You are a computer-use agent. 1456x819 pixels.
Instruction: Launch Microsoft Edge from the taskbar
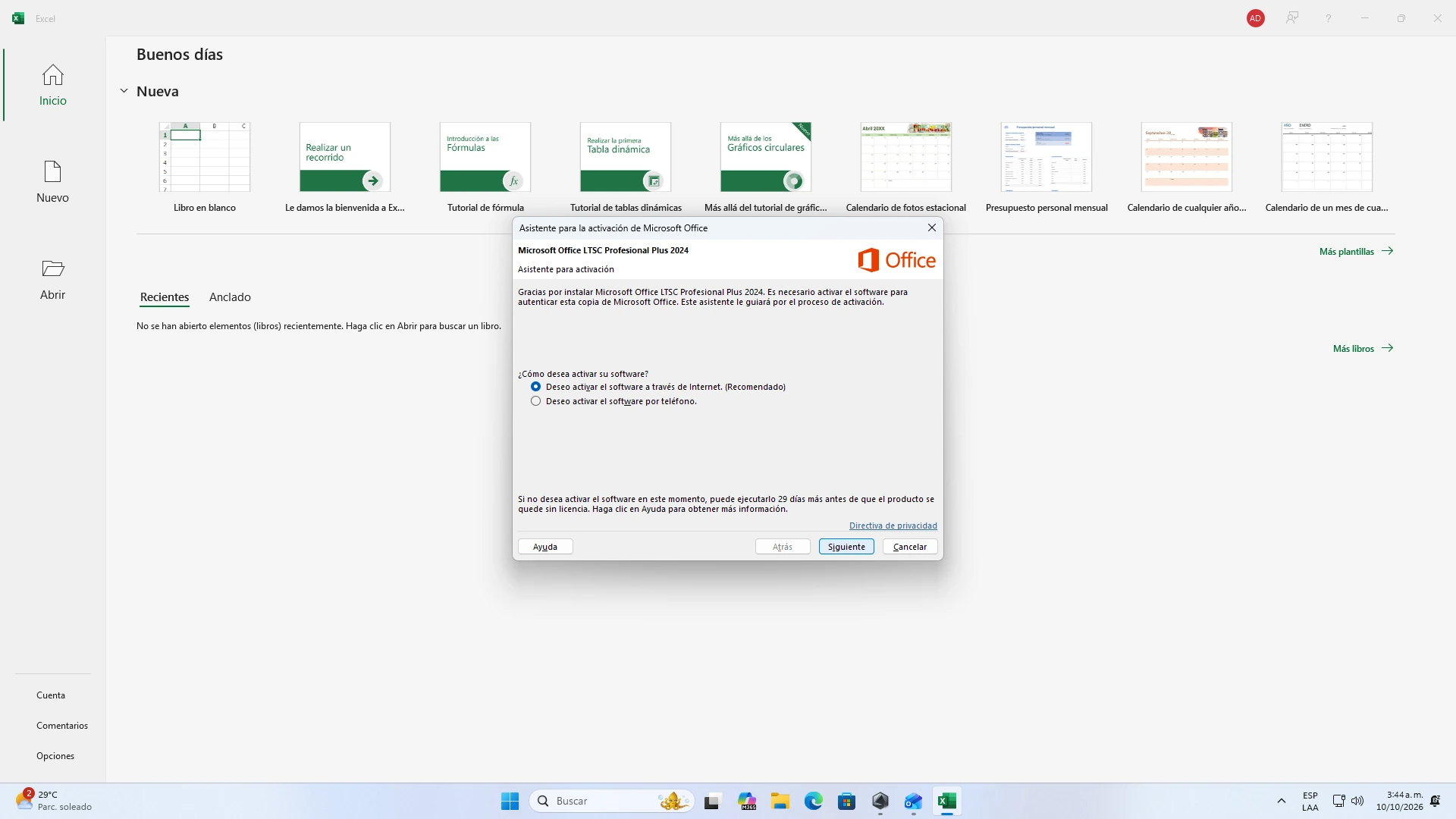814,801
